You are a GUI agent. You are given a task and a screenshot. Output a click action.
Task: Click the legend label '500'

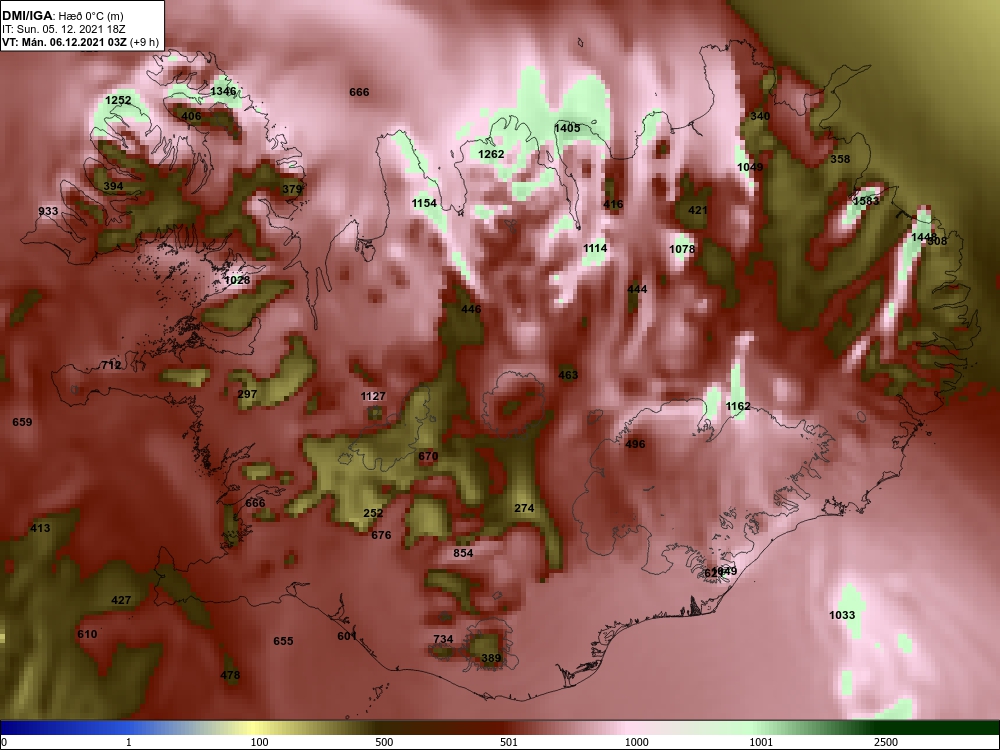point(385,742)
